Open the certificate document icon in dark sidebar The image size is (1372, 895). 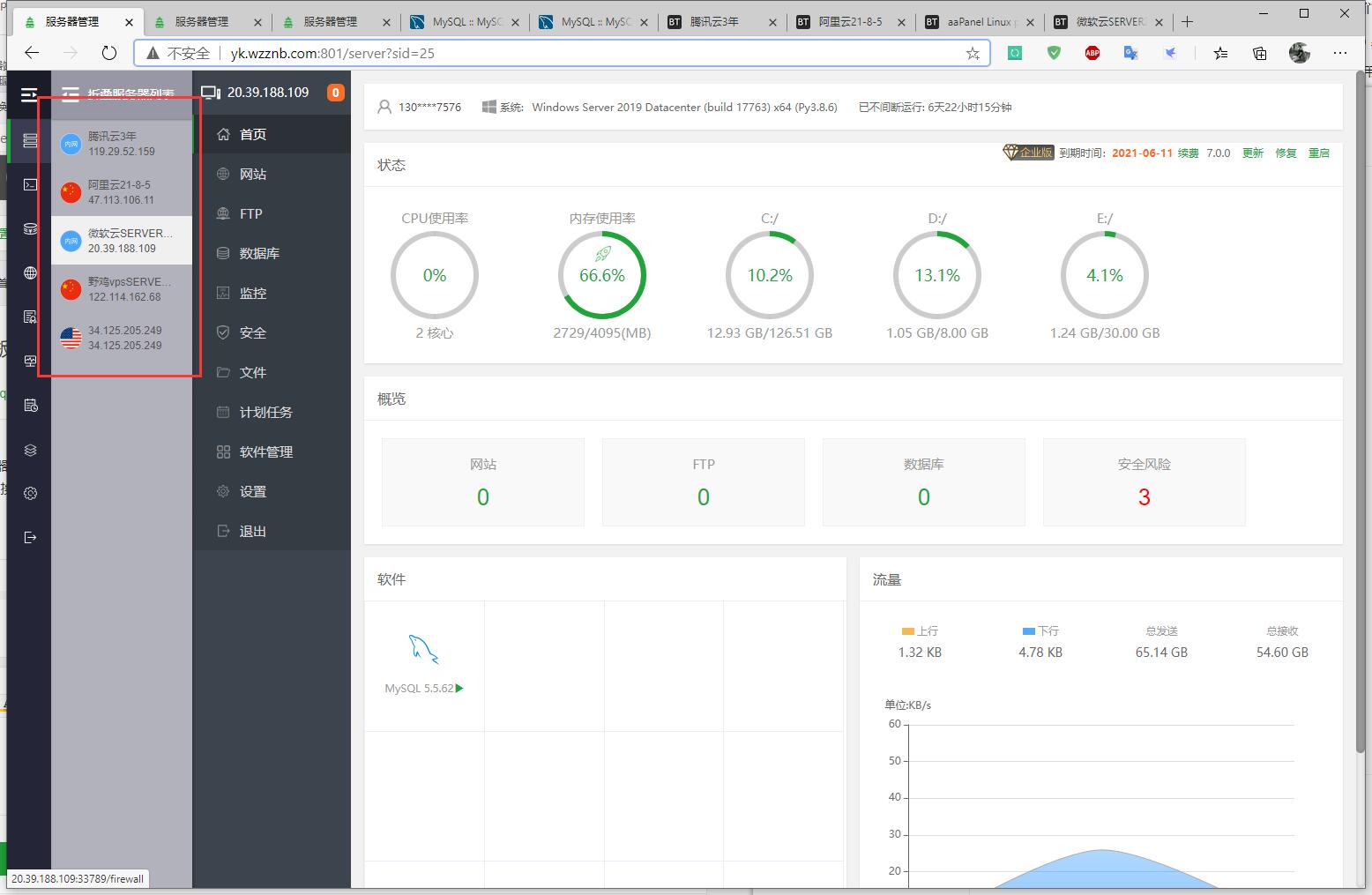pos(30,317)
